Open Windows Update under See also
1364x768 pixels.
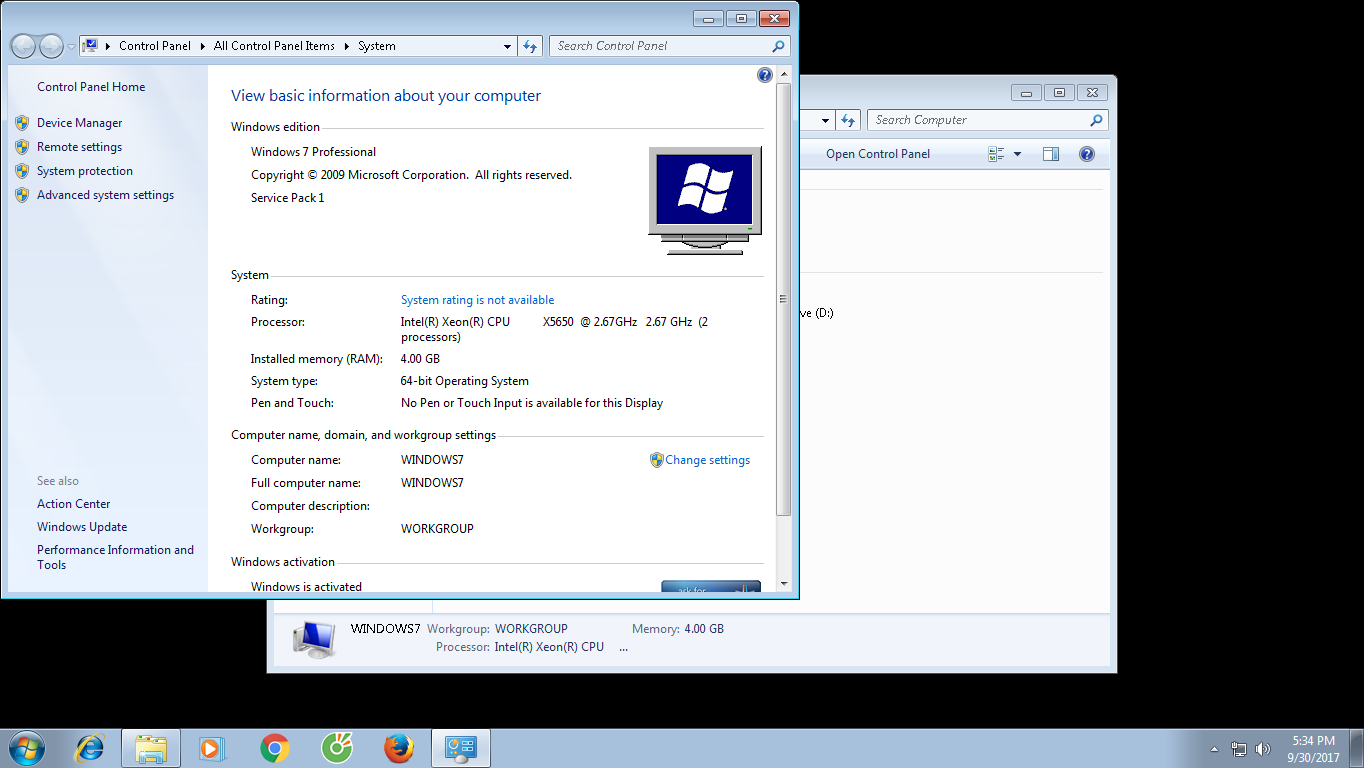(82, 527)
